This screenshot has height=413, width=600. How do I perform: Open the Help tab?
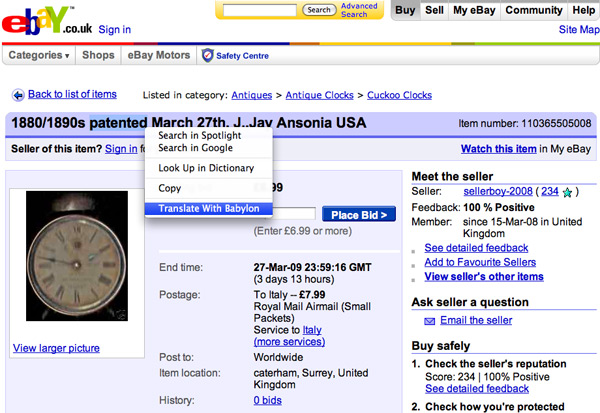[x=584, y=10]
